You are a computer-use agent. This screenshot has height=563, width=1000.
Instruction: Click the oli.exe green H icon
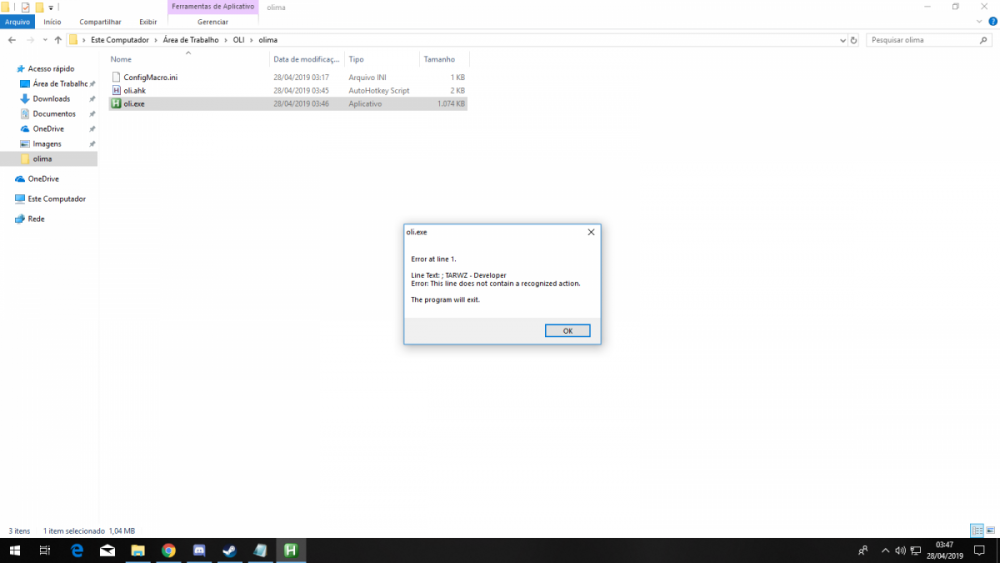(x=116, y=103)
